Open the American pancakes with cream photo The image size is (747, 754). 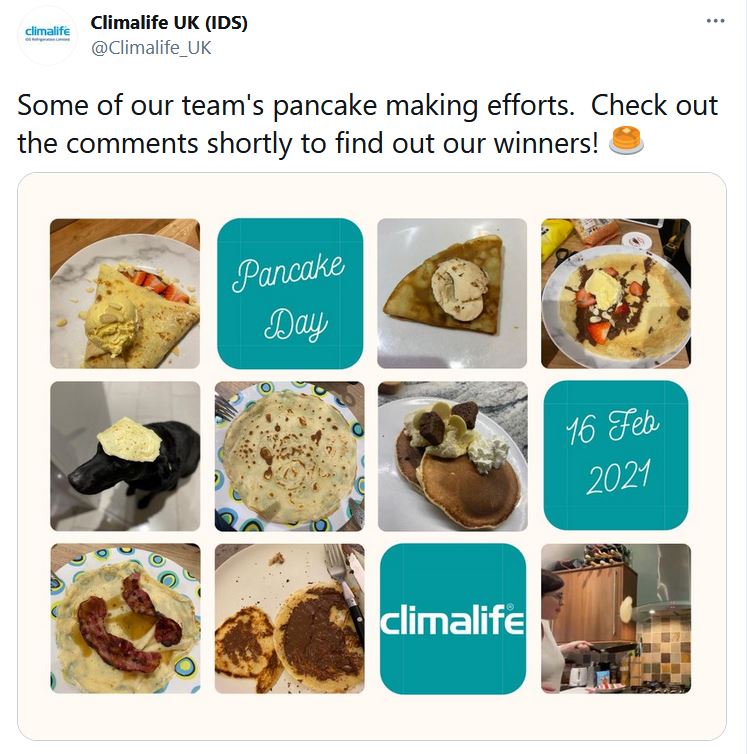coord(453,456)
